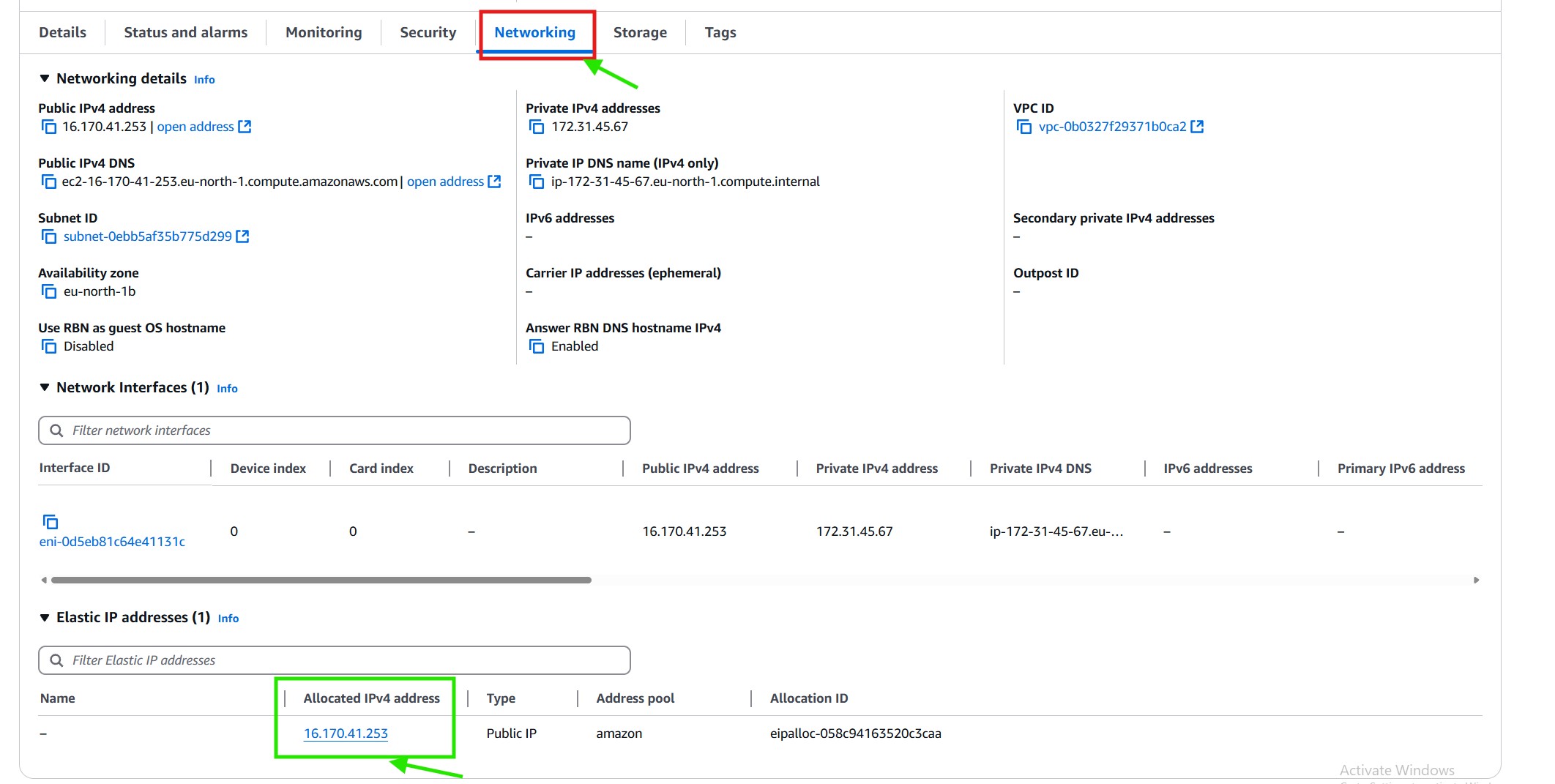Open the vpc-0b0327f29371b0ca2 link
The height and width of the screenshot is (784, 1555).
1111,127
